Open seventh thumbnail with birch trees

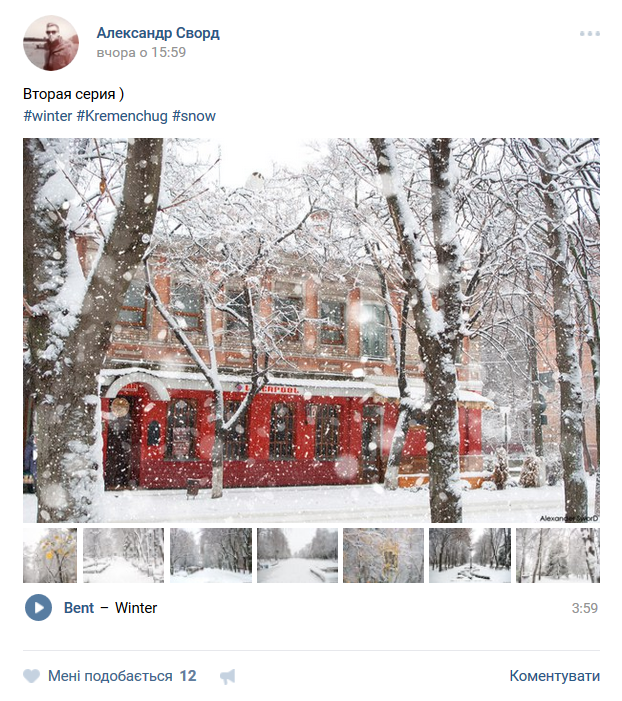click(x=558, y=555)
